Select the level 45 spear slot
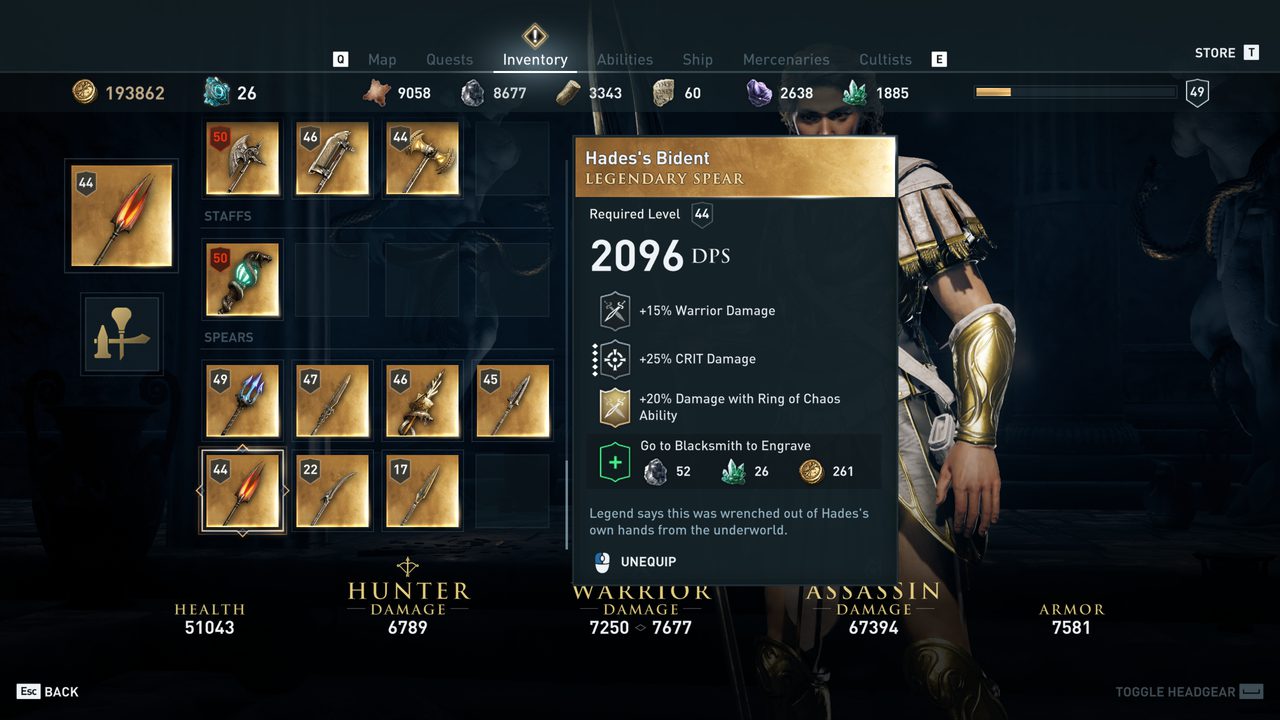The image size is (1280, 720). (512, 401)
